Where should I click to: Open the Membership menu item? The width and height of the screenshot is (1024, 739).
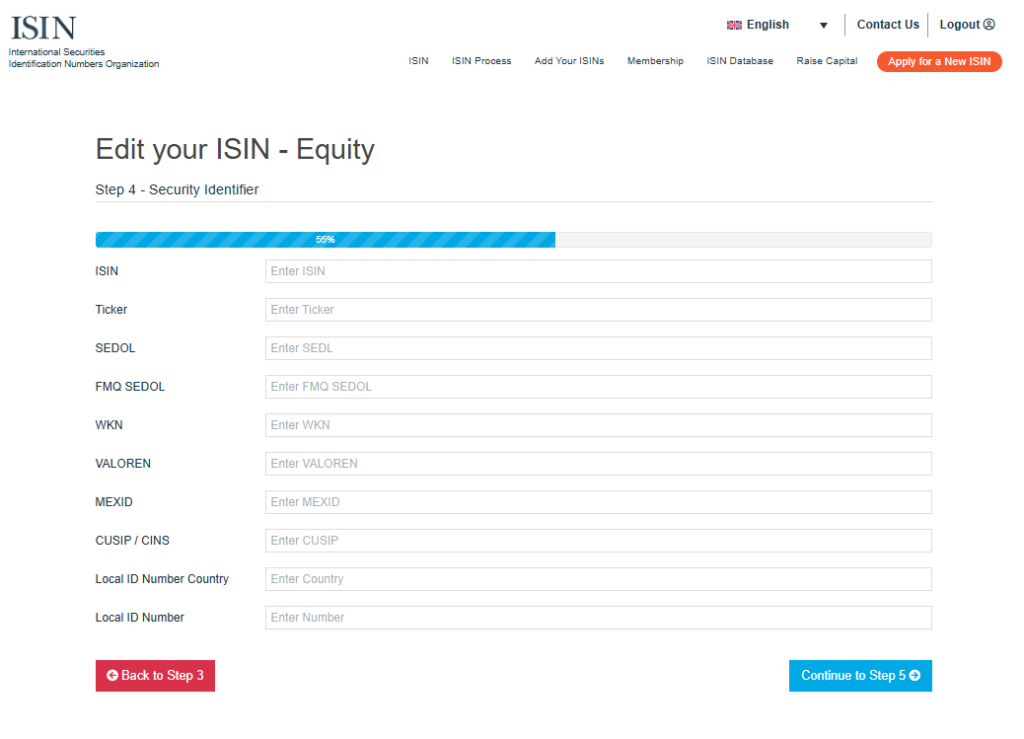click(655, 61)
